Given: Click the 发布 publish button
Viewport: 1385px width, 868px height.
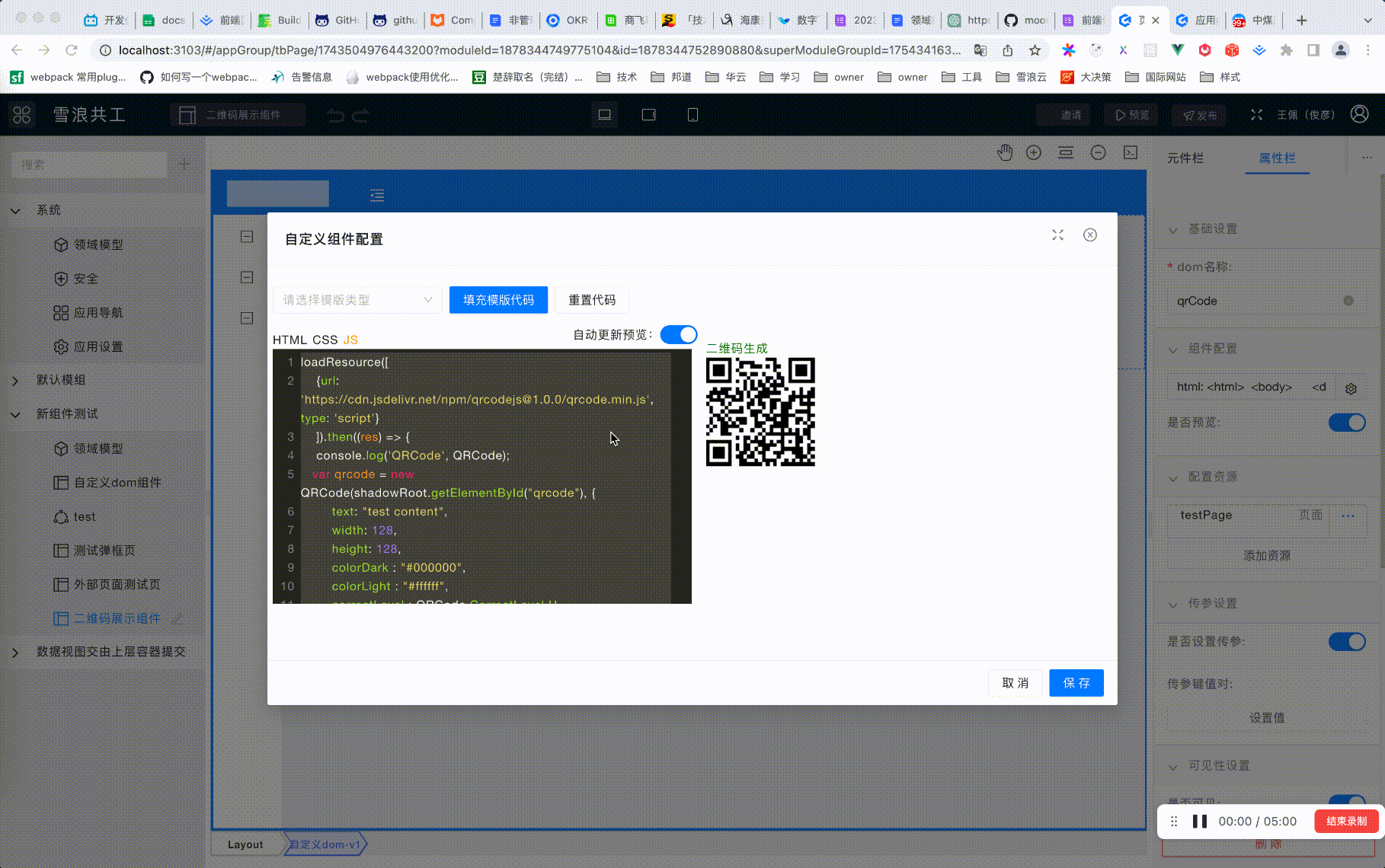Looking at the screenshot, I should click(1200, 115).
